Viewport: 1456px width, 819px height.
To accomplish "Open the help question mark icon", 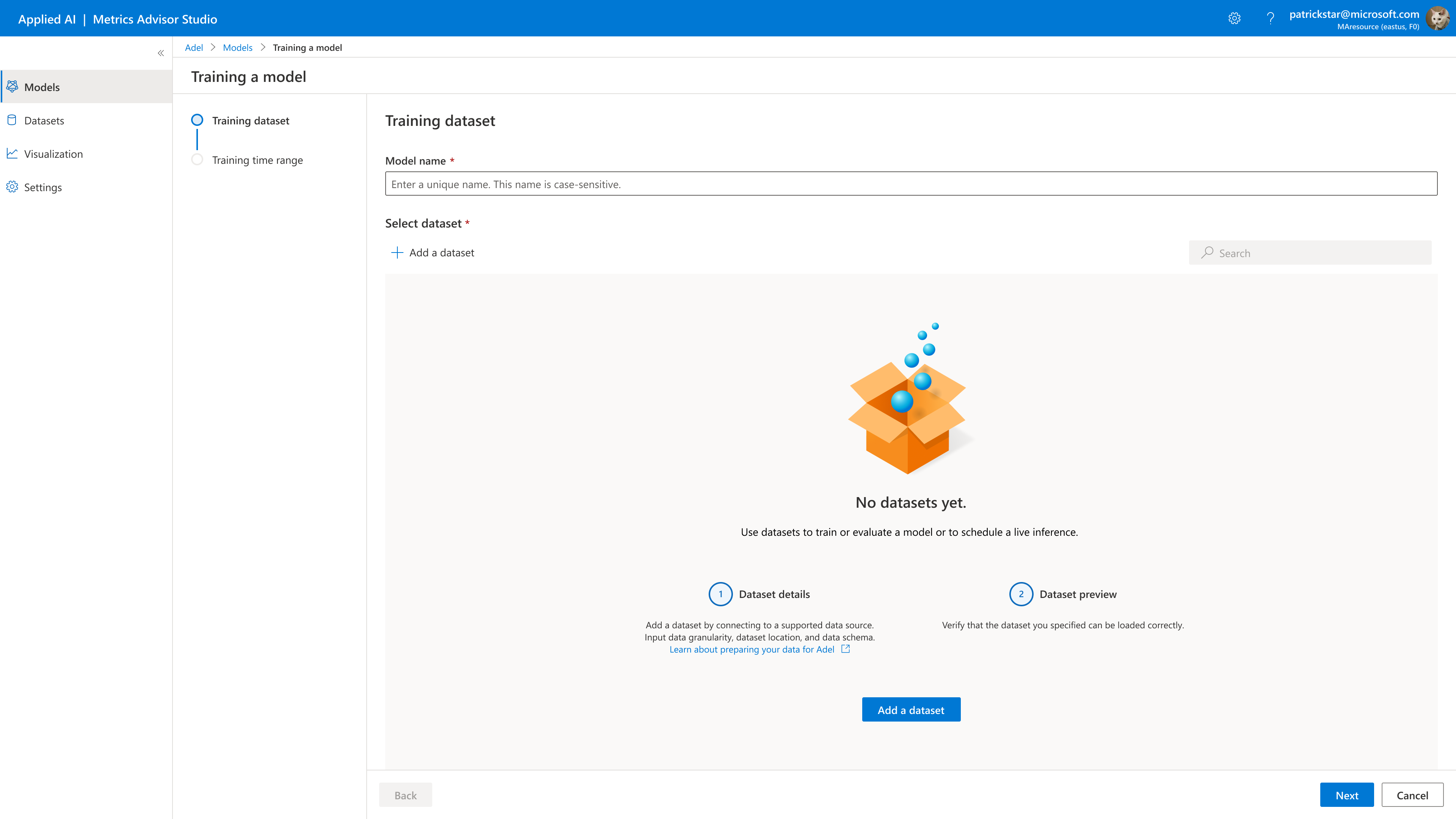I will [1270, 19].
